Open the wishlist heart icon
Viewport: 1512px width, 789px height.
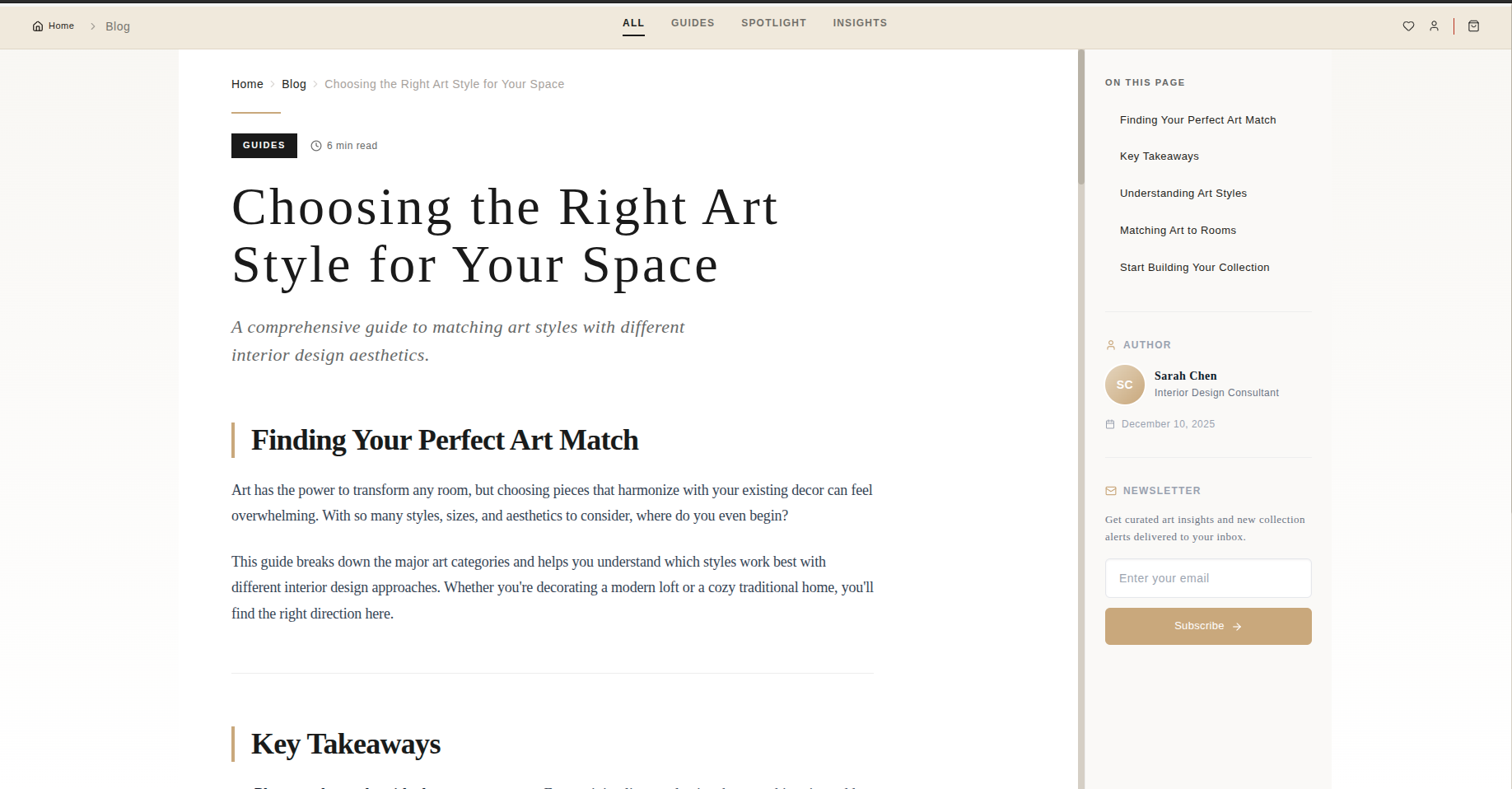pyautogui.click(x=1408, y=26)
